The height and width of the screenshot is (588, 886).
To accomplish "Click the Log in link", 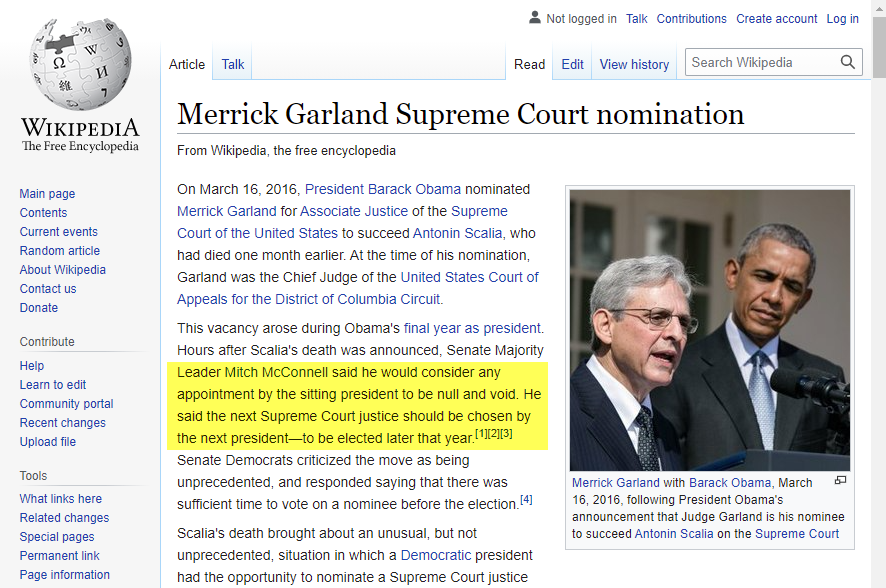I will [842, 19].
